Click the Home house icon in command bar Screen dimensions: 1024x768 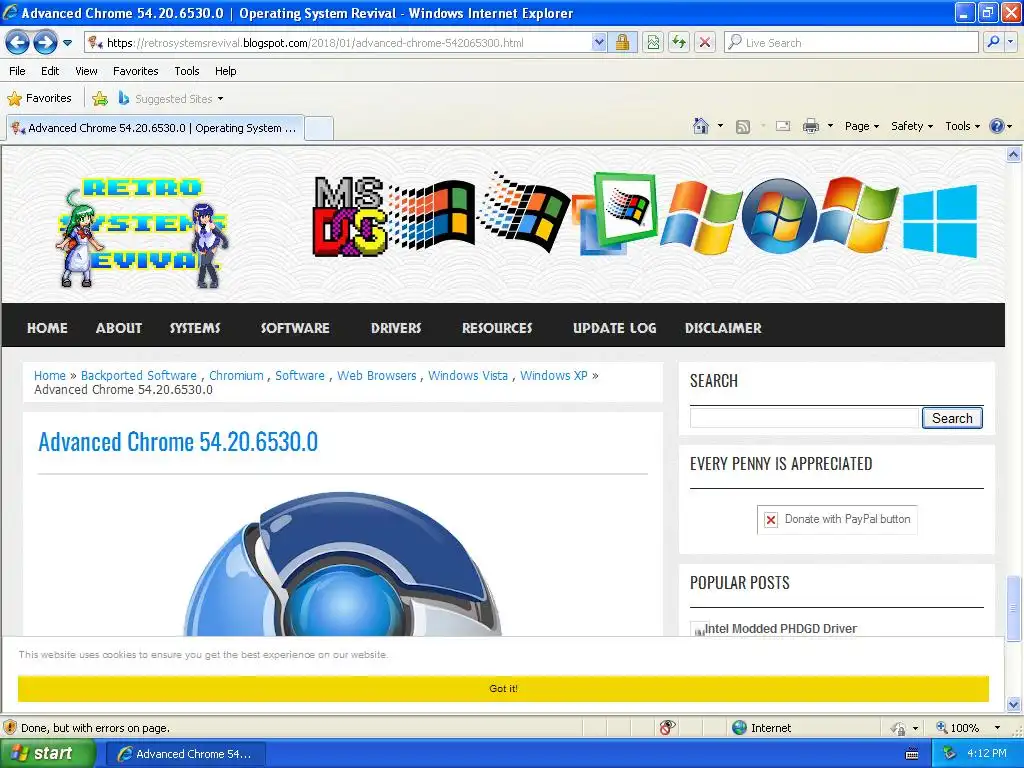point(701,126)
